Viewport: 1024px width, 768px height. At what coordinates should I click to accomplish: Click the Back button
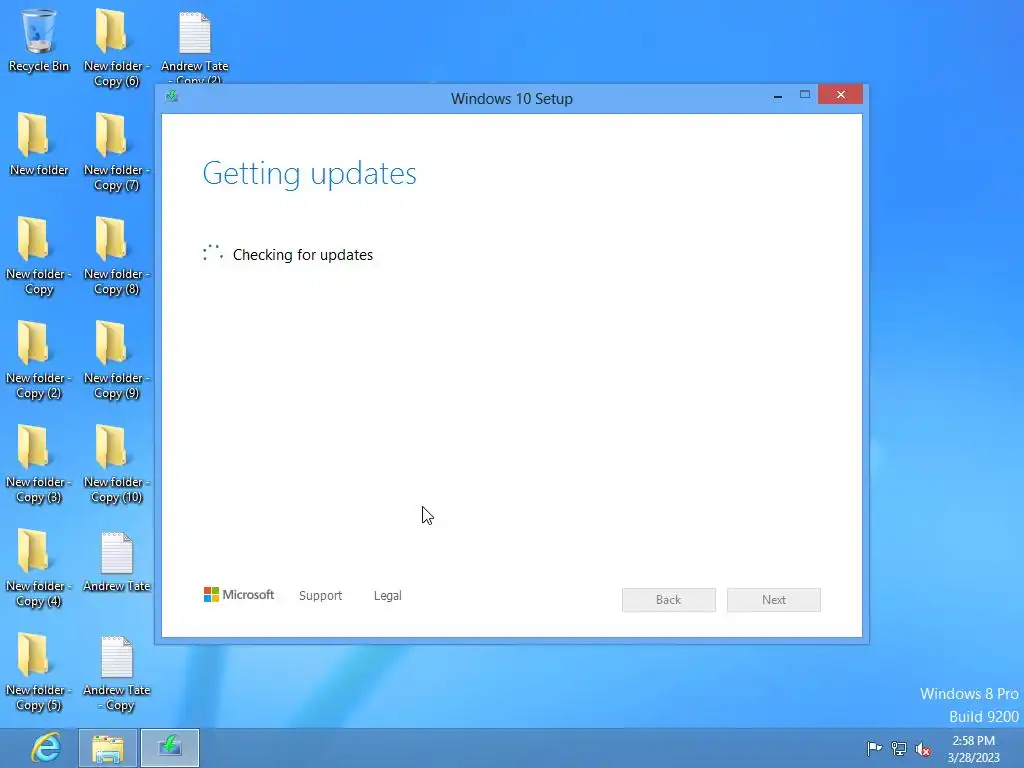669,600
